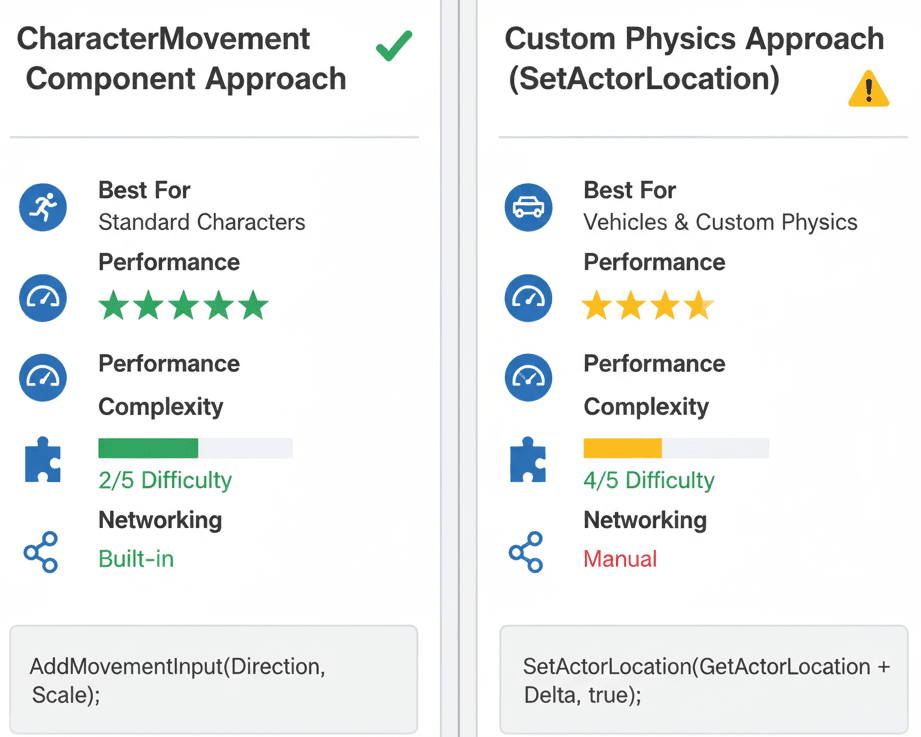
Task: Click the speedometer icon beside the green stars
Action: [43, 297]
